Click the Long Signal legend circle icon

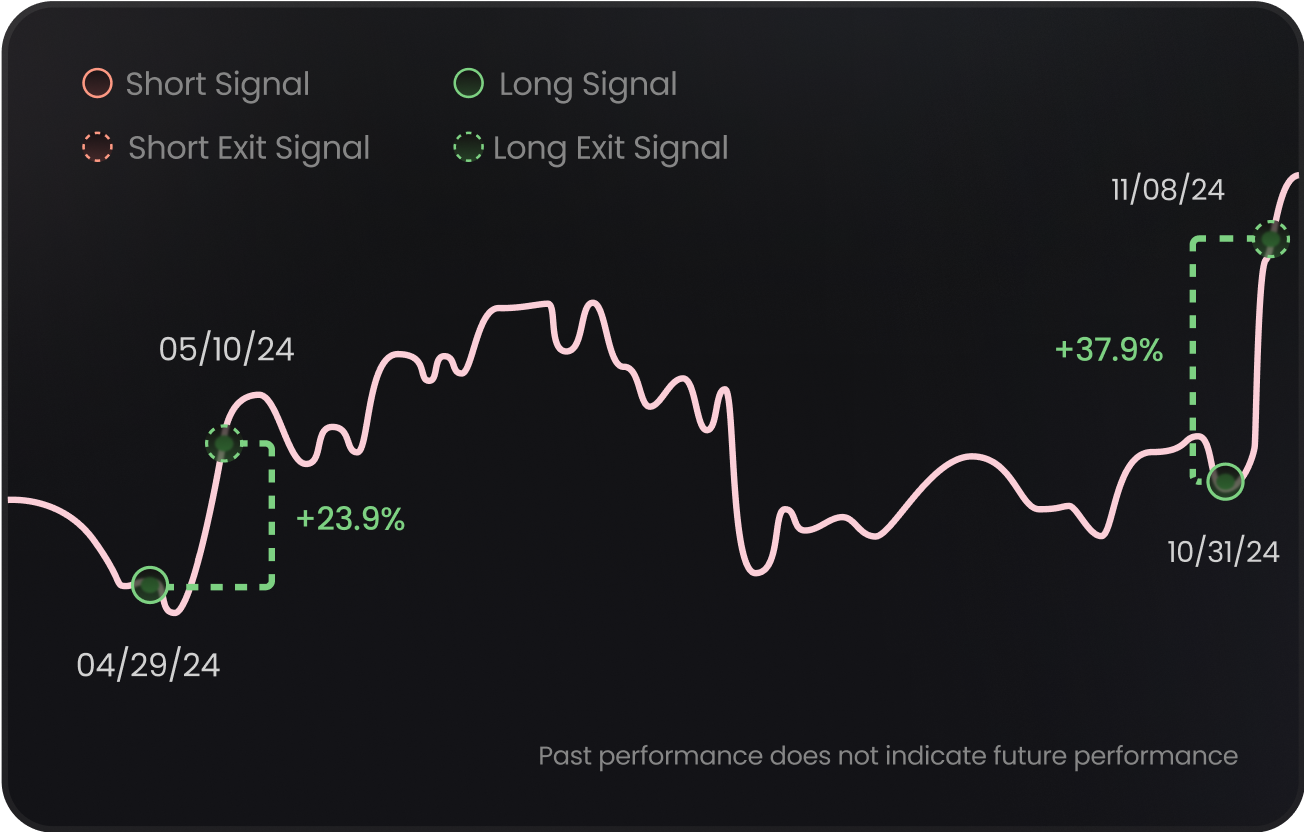coord(468,84)
